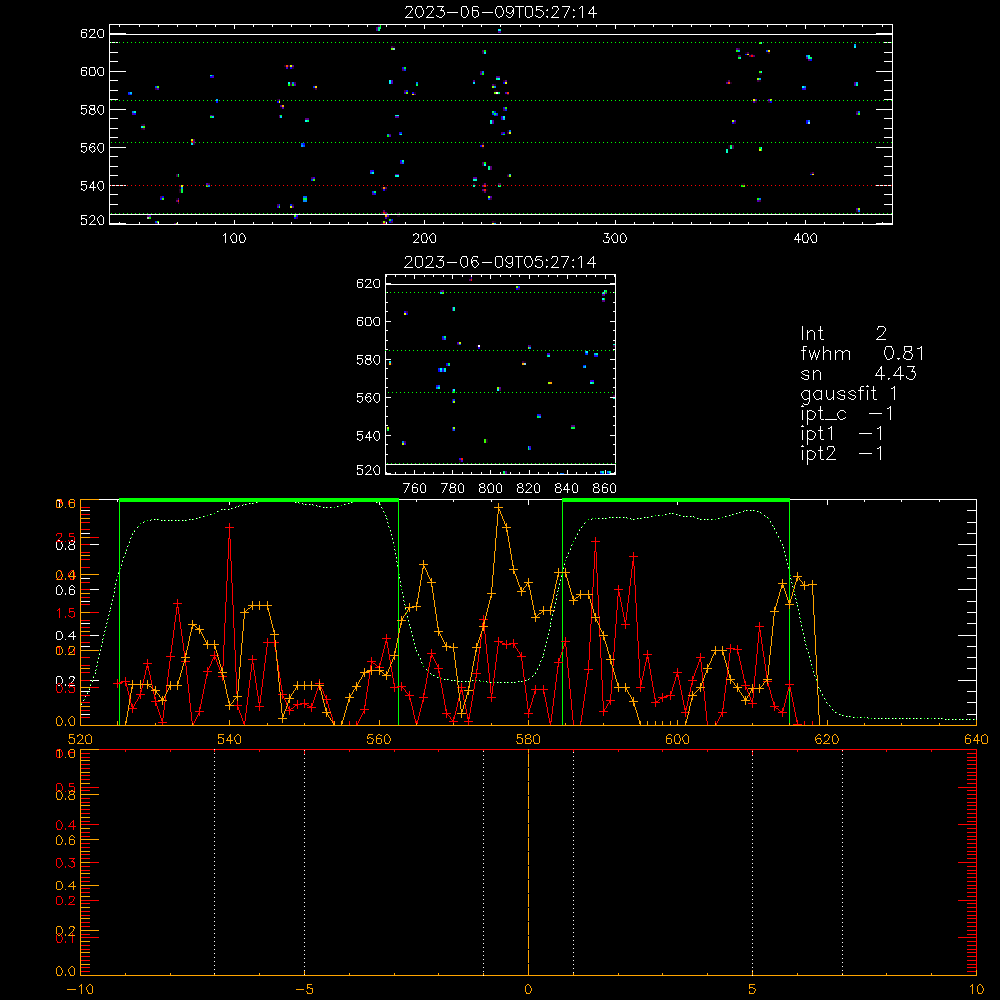Select y-axis label 560 on top plot
1000x1000 pixels.
click(92, 147)
